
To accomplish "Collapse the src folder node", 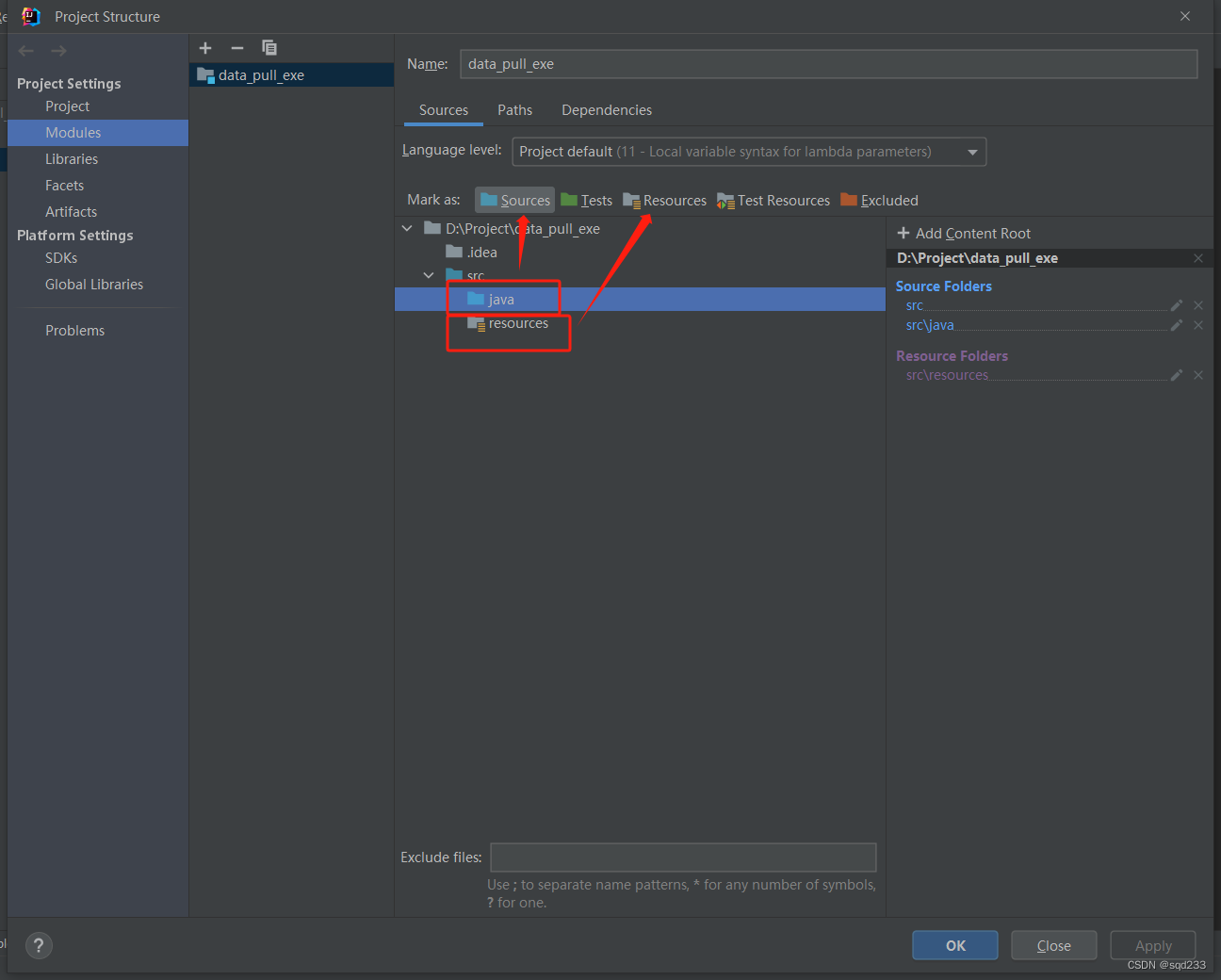I will point(429,275).
